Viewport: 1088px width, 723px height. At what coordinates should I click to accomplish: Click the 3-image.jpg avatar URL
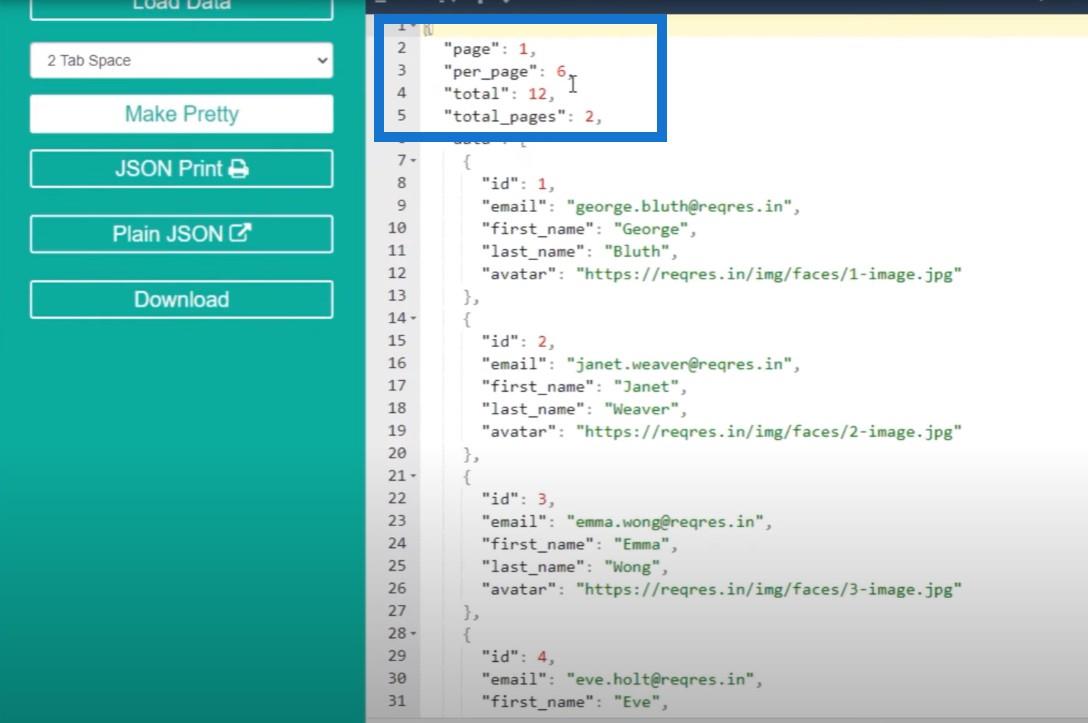[x=769, y=589]
